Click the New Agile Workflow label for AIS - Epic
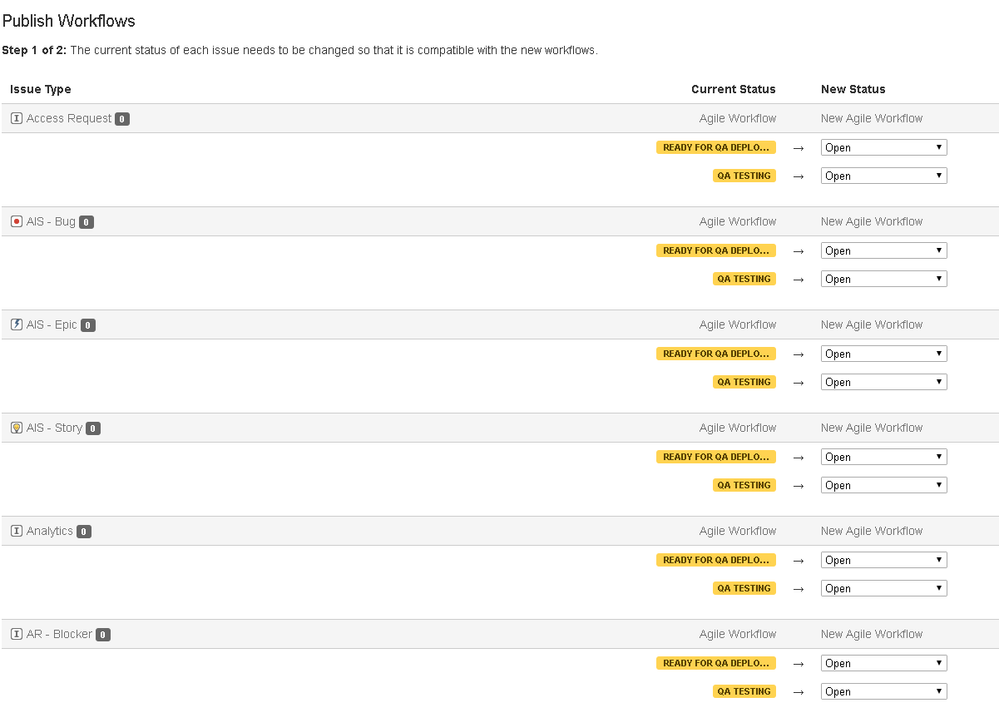999x718 pixels. click(x=872, y=324)
